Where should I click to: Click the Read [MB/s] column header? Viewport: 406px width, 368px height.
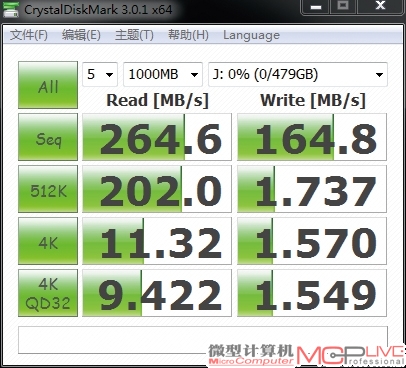point(157,100)
